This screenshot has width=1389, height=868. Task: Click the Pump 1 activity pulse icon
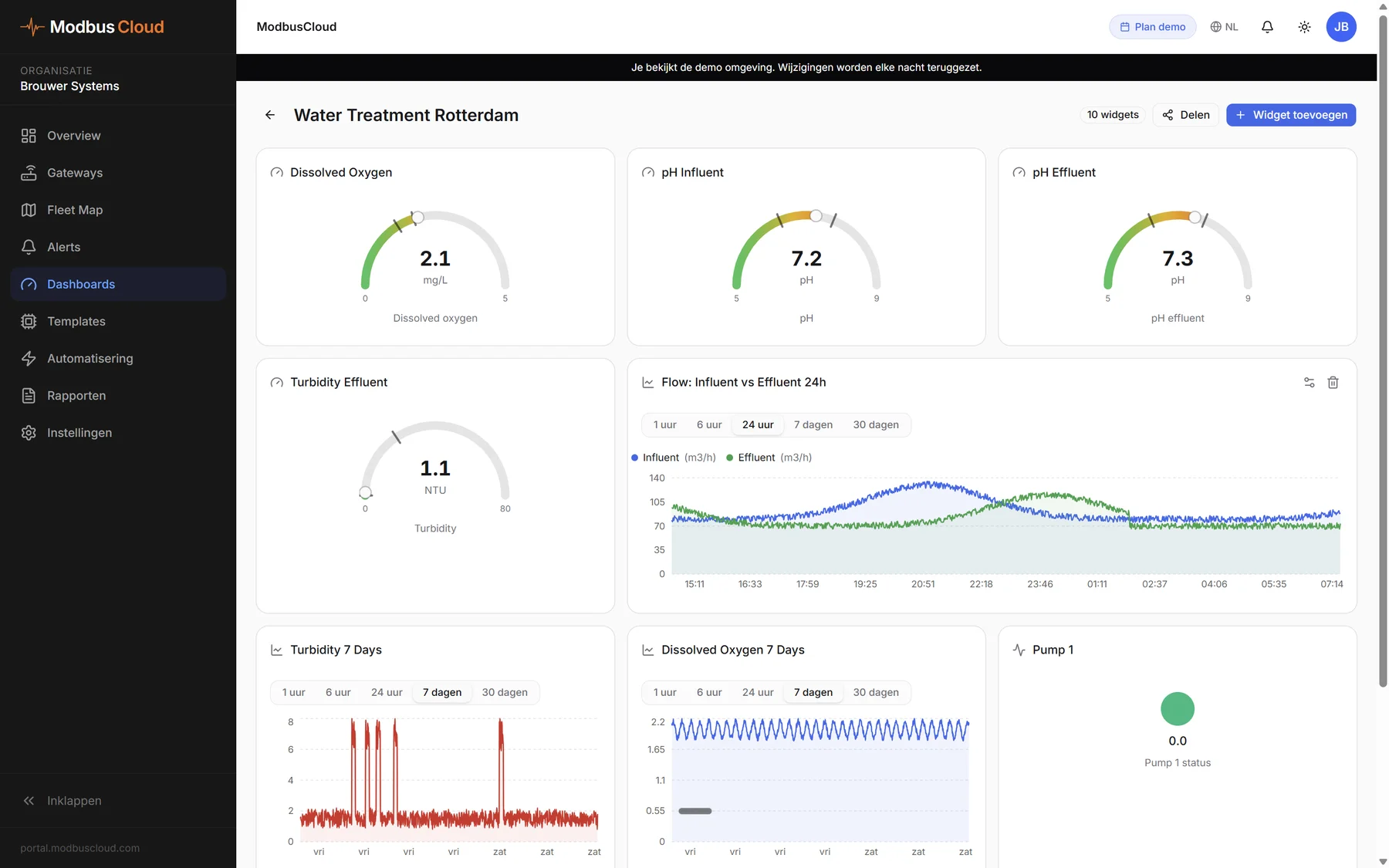click(x=1019, y=650)
